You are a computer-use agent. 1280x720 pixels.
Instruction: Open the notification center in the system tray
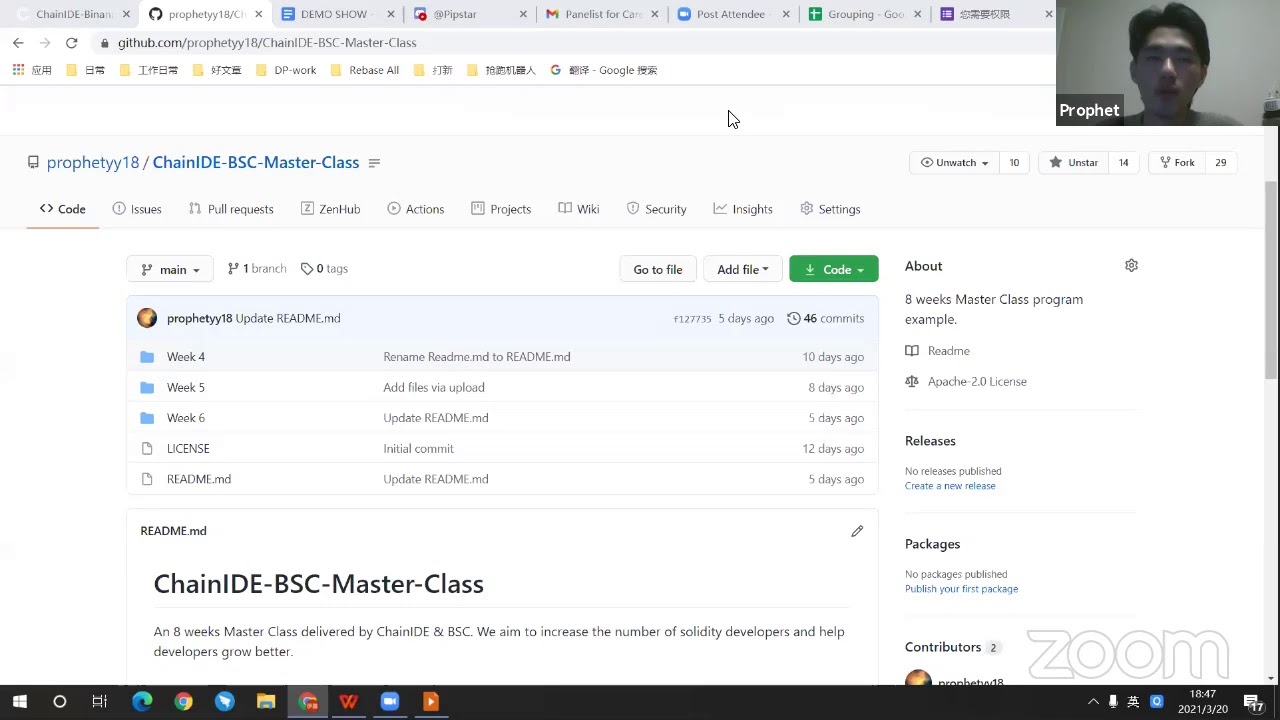point(1253,702)
